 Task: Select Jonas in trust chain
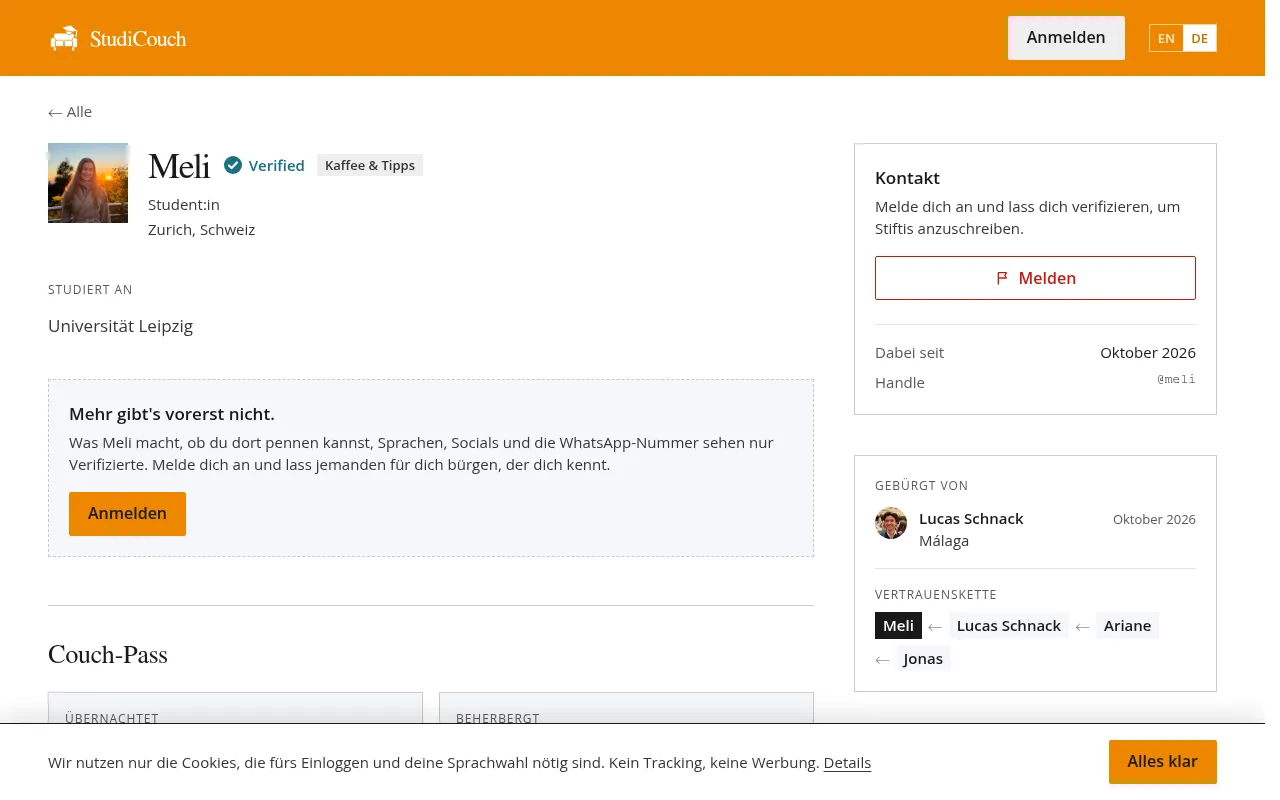tap(922, 658)
